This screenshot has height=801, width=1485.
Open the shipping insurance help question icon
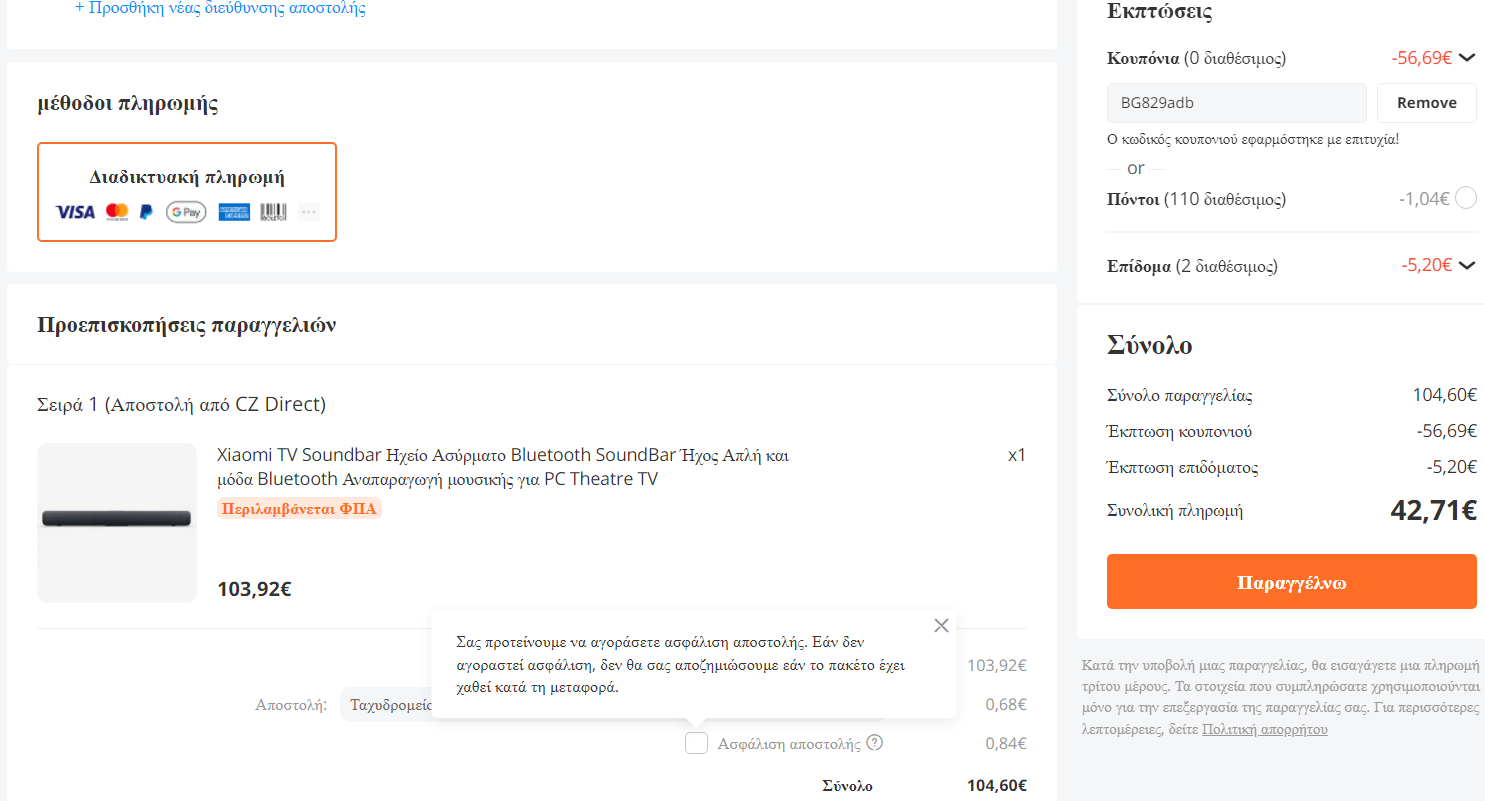tap(875, 743)
